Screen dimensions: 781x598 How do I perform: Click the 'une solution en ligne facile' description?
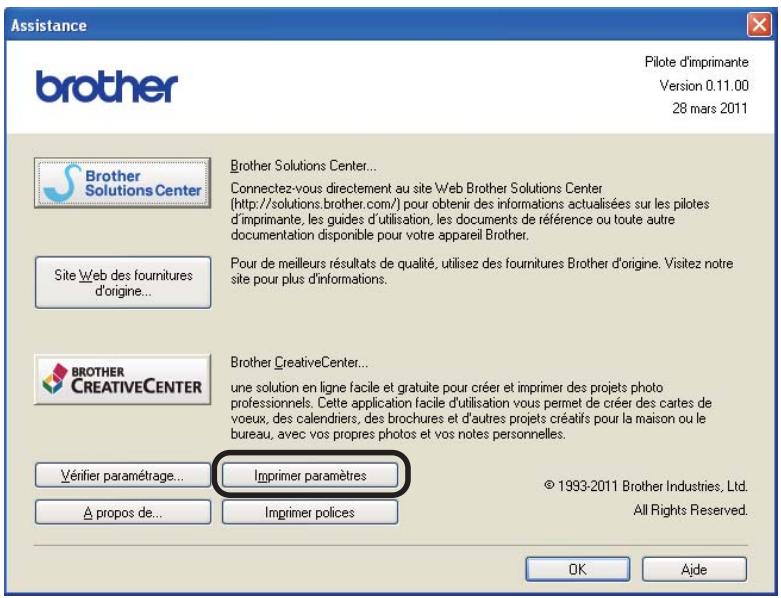471,410
